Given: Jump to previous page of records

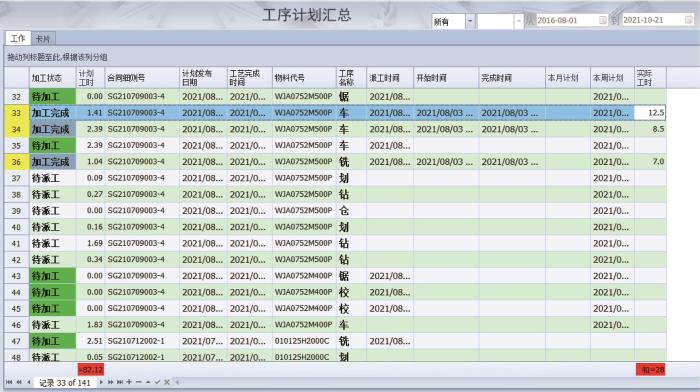Looking at the screenshot, I should pos(19,382).
